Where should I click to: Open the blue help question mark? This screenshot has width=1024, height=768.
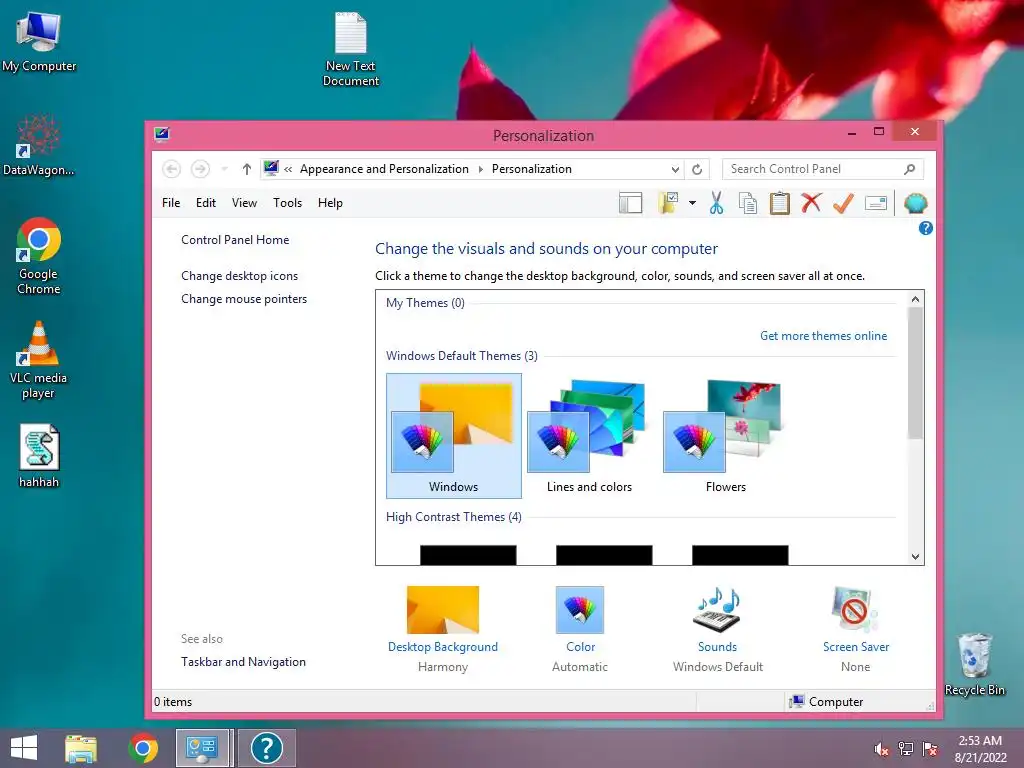pyautogui.click(x=925, y=228)
